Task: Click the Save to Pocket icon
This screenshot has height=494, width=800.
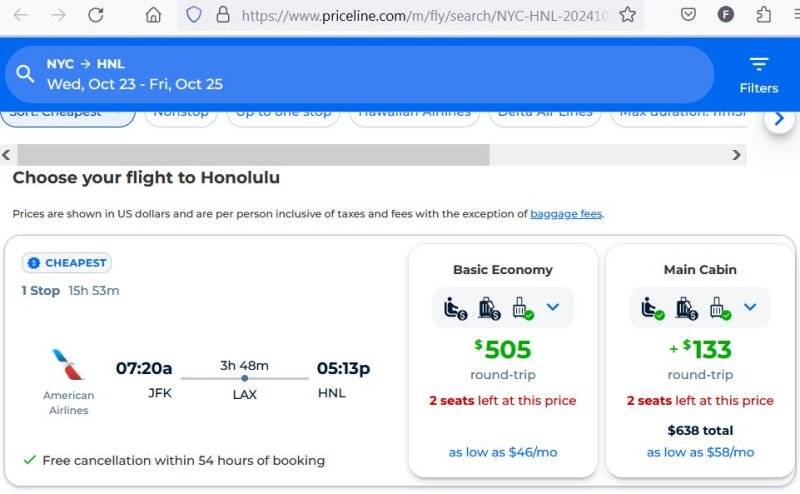Action: (x=688, y=15)
